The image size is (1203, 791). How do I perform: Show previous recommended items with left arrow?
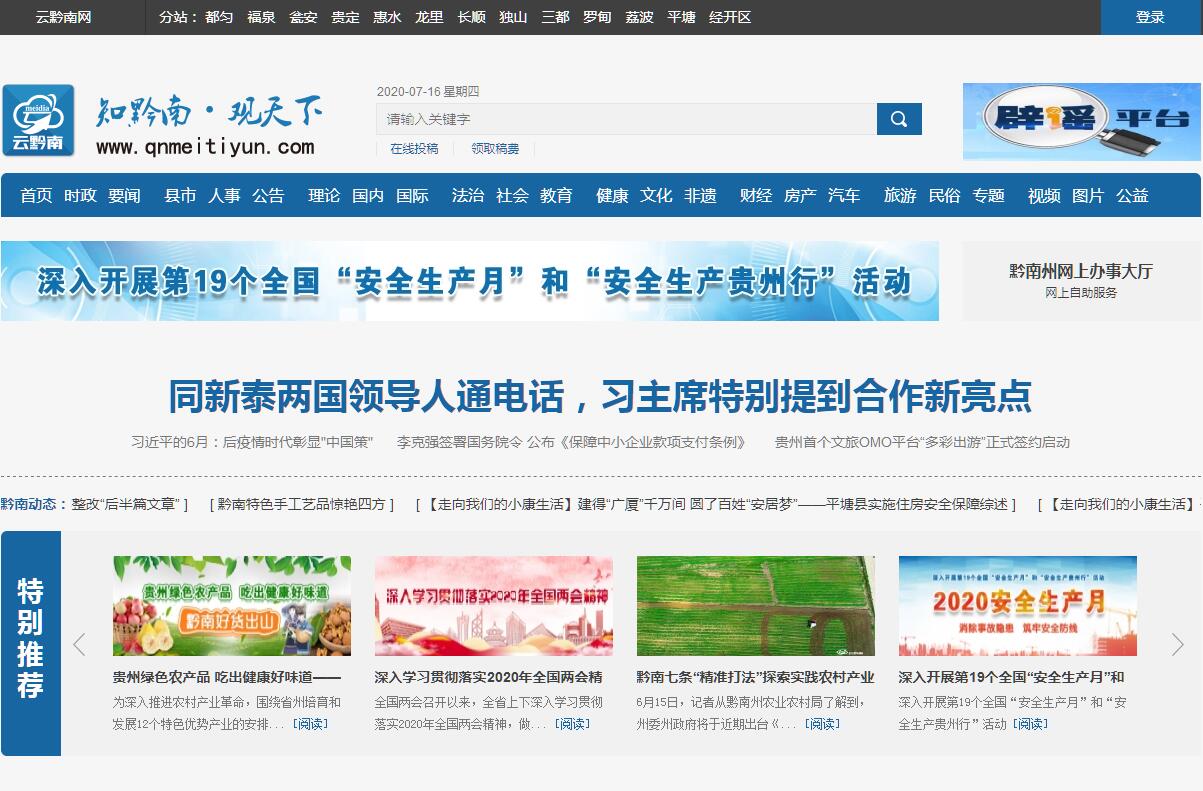pyautogui.click(x=79, y=644)
